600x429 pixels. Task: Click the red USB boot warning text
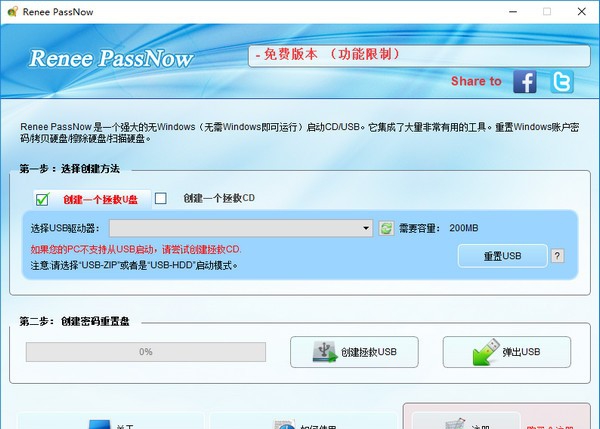[136, 250]
